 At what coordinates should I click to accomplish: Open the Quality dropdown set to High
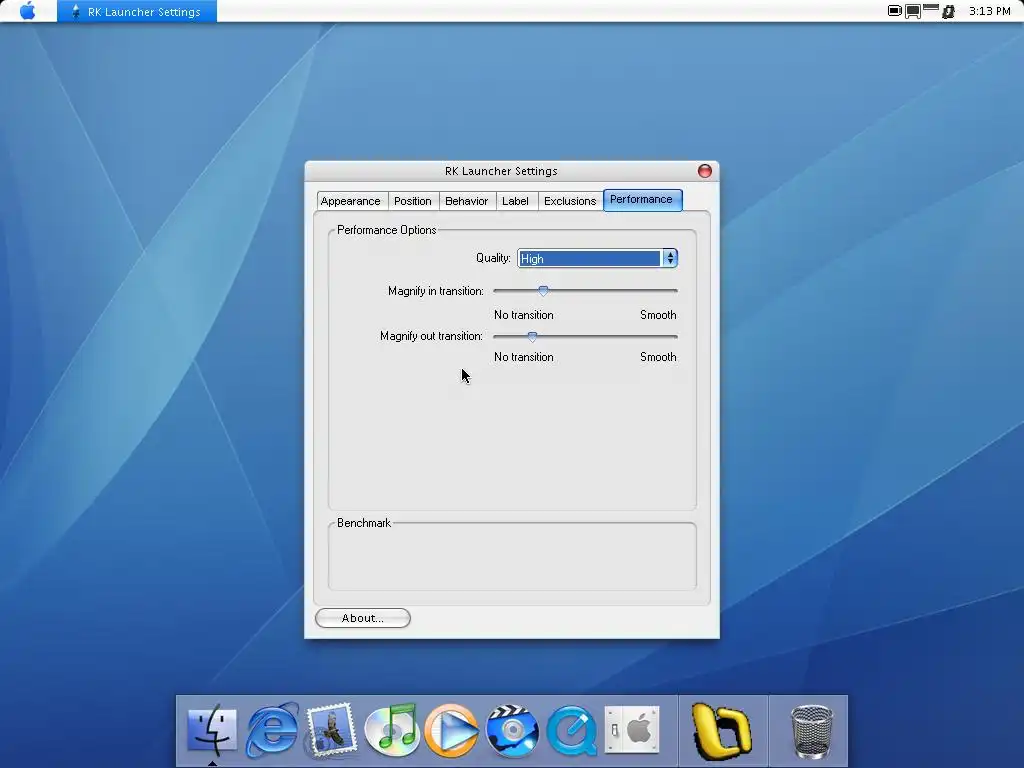pyautogui.click(x=597, y=259)
